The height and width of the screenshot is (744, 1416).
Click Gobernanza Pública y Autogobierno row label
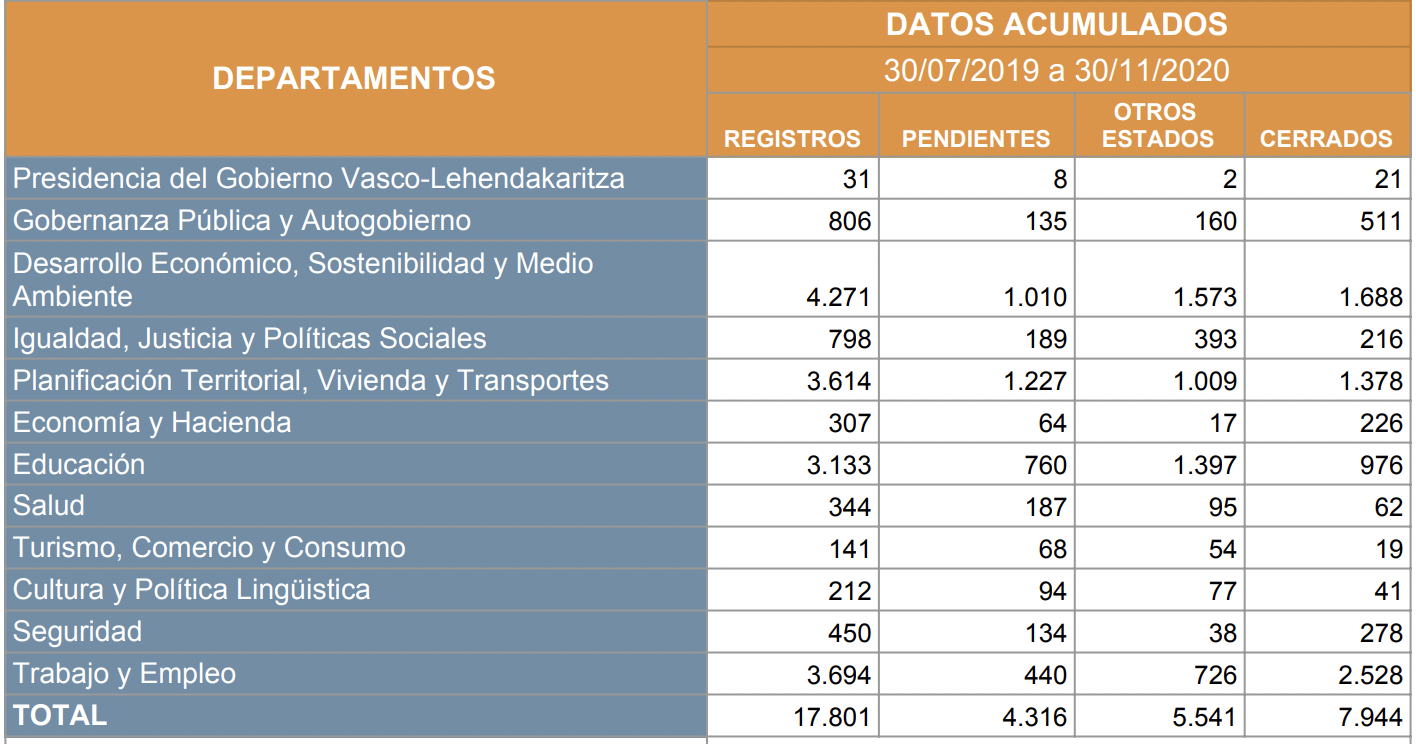pyautogui.click(x=241, y=221)
